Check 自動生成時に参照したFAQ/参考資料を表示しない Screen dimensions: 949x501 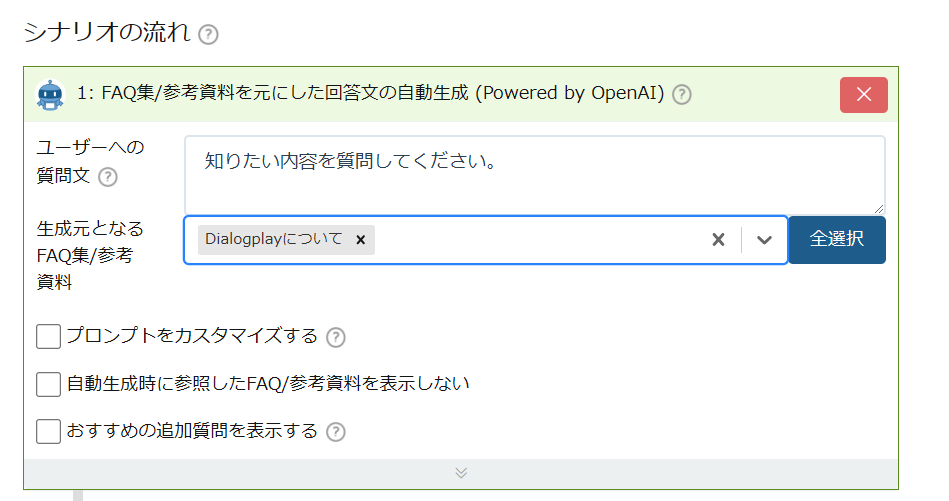pos(48,384)
